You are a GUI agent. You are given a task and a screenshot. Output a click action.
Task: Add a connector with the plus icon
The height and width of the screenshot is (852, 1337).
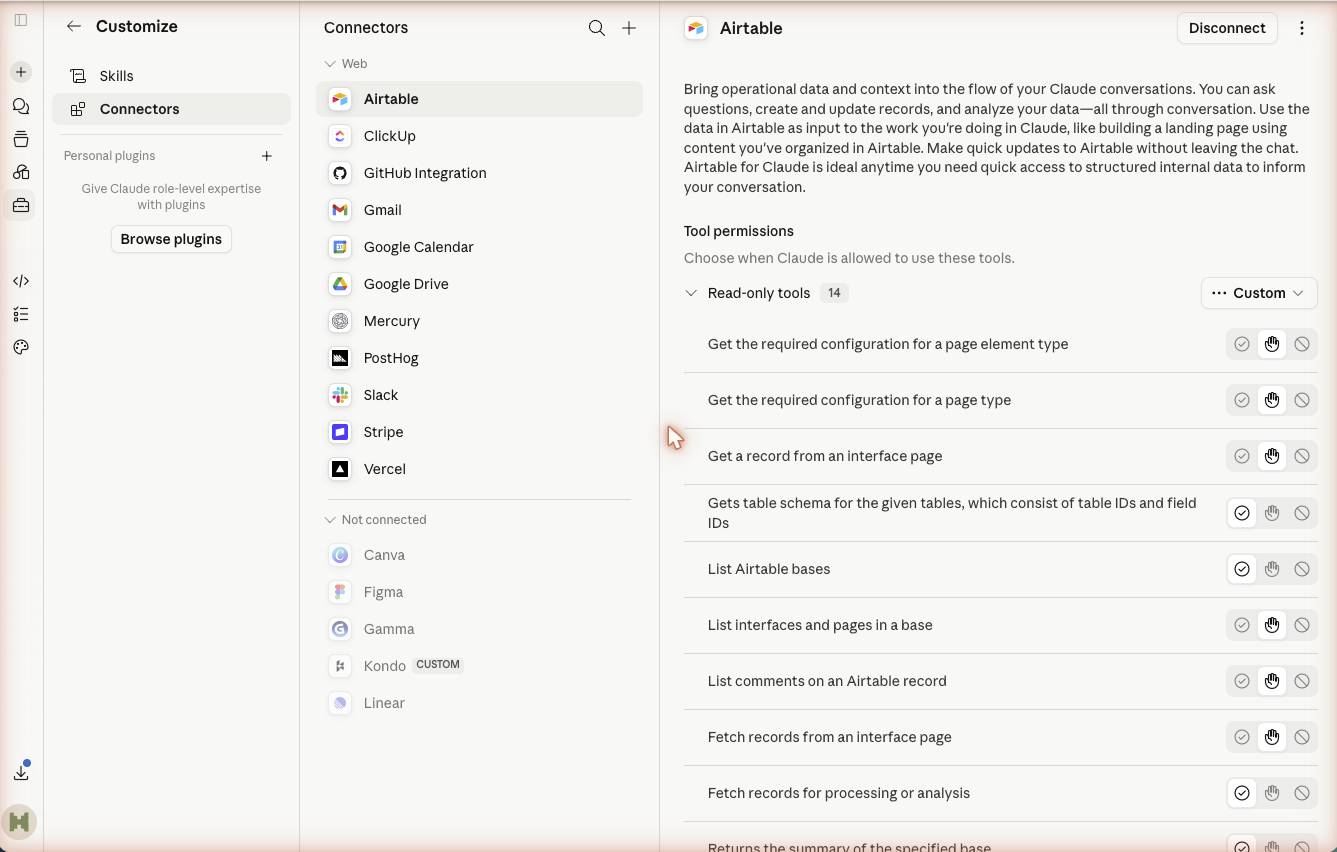(x=629, y=28)
